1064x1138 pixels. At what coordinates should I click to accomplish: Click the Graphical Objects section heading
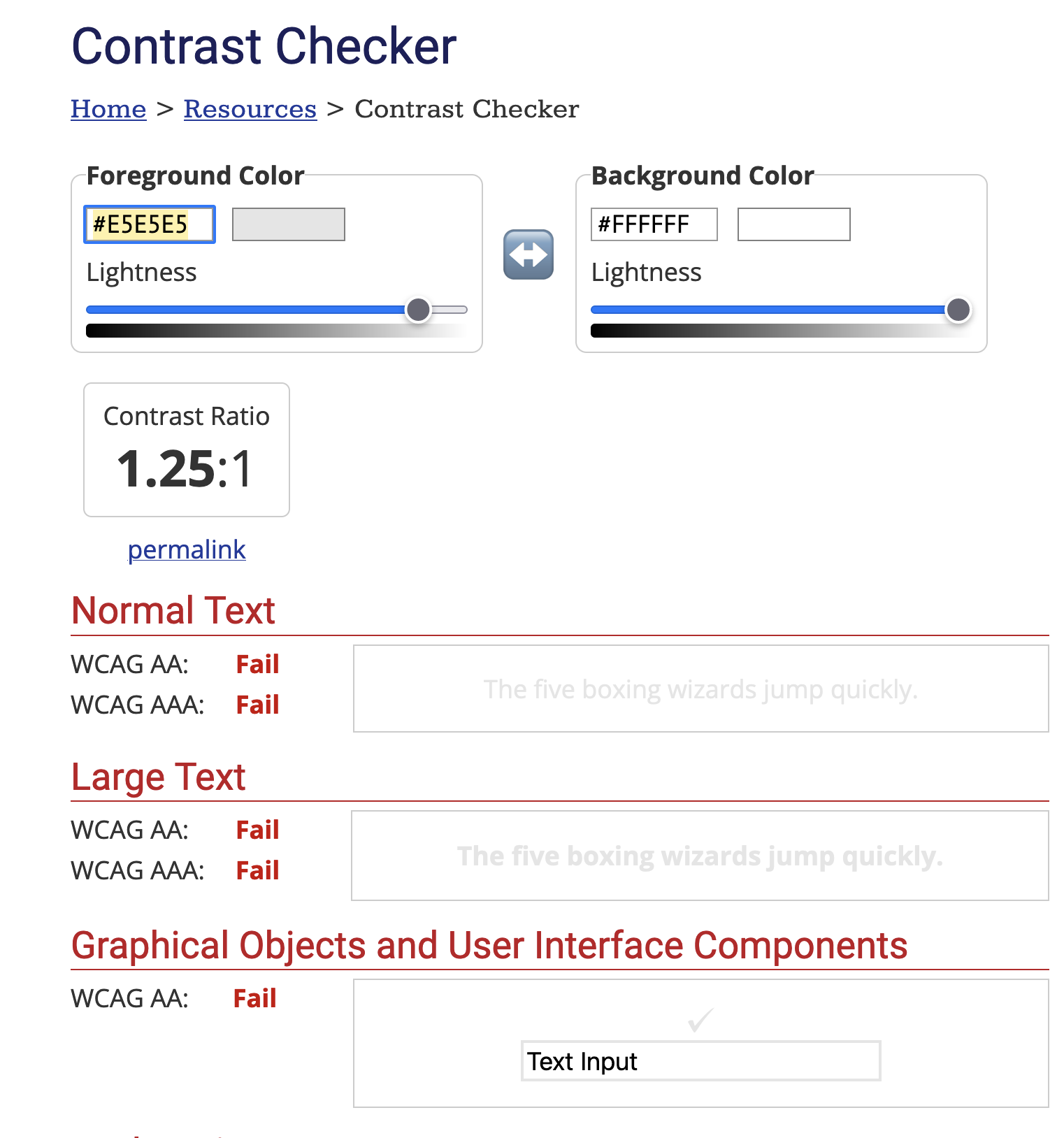click(x=489, y=946)
